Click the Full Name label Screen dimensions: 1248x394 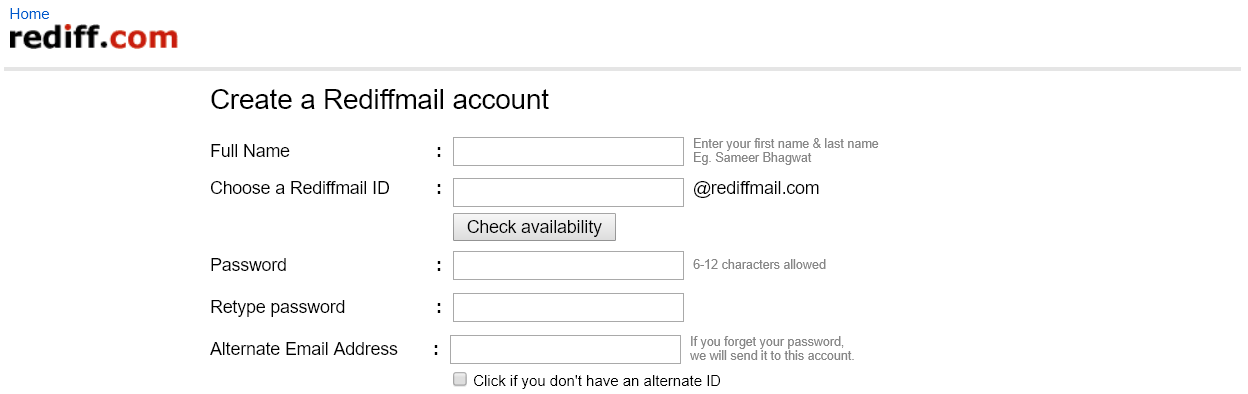point(250,151)
